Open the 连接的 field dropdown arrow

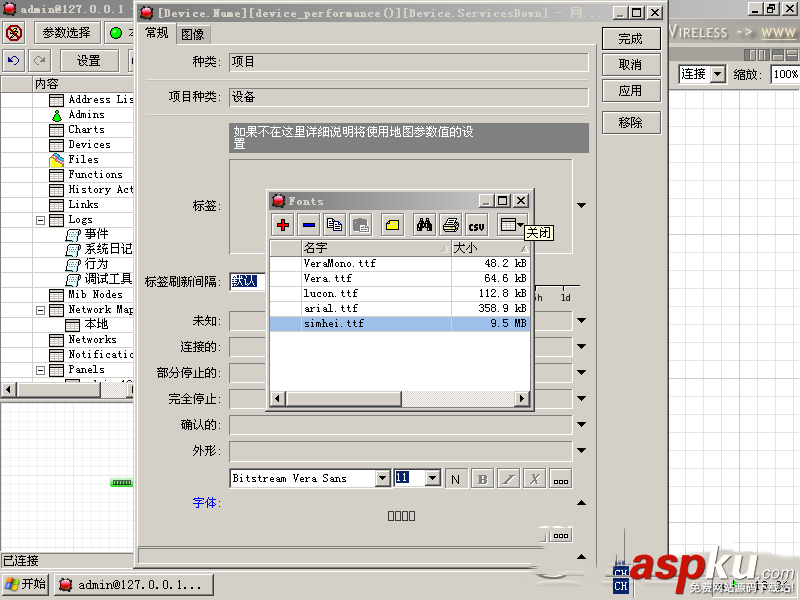coord(581,346)
